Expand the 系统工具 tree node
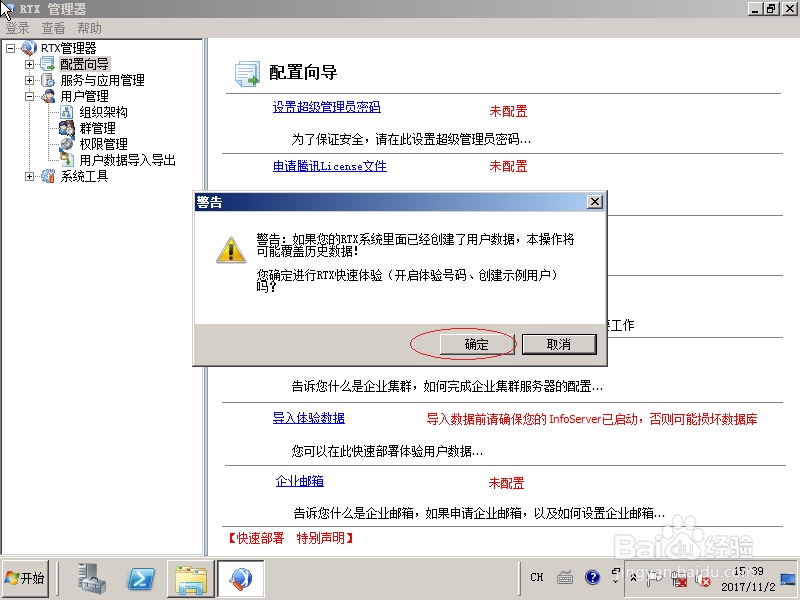Image resolution: width=800 pixels, height=600 pixels. pos(29,176)
